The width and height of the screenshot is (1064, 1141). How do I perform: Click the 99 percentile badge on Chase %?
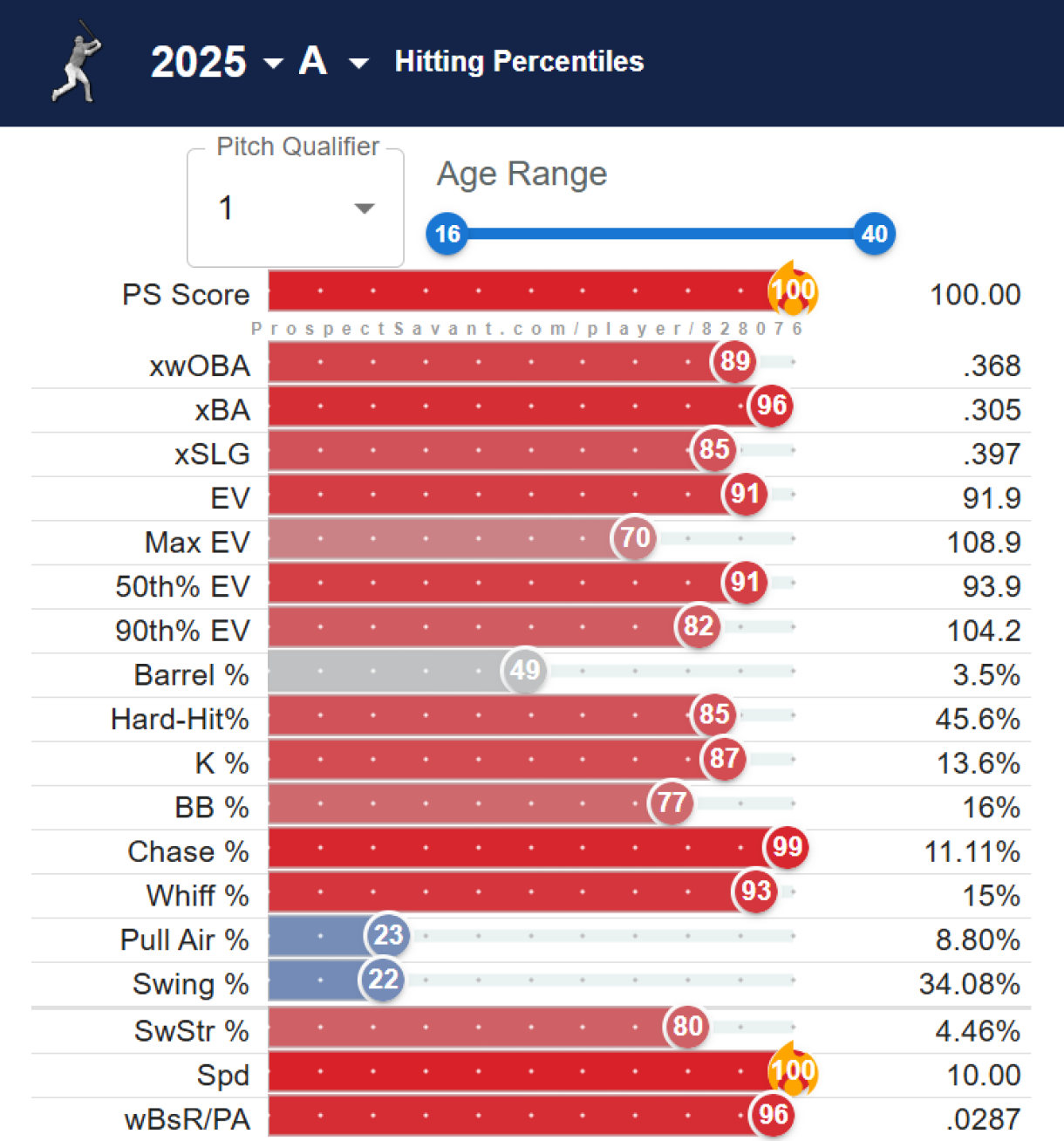click(x=785, y=847)
